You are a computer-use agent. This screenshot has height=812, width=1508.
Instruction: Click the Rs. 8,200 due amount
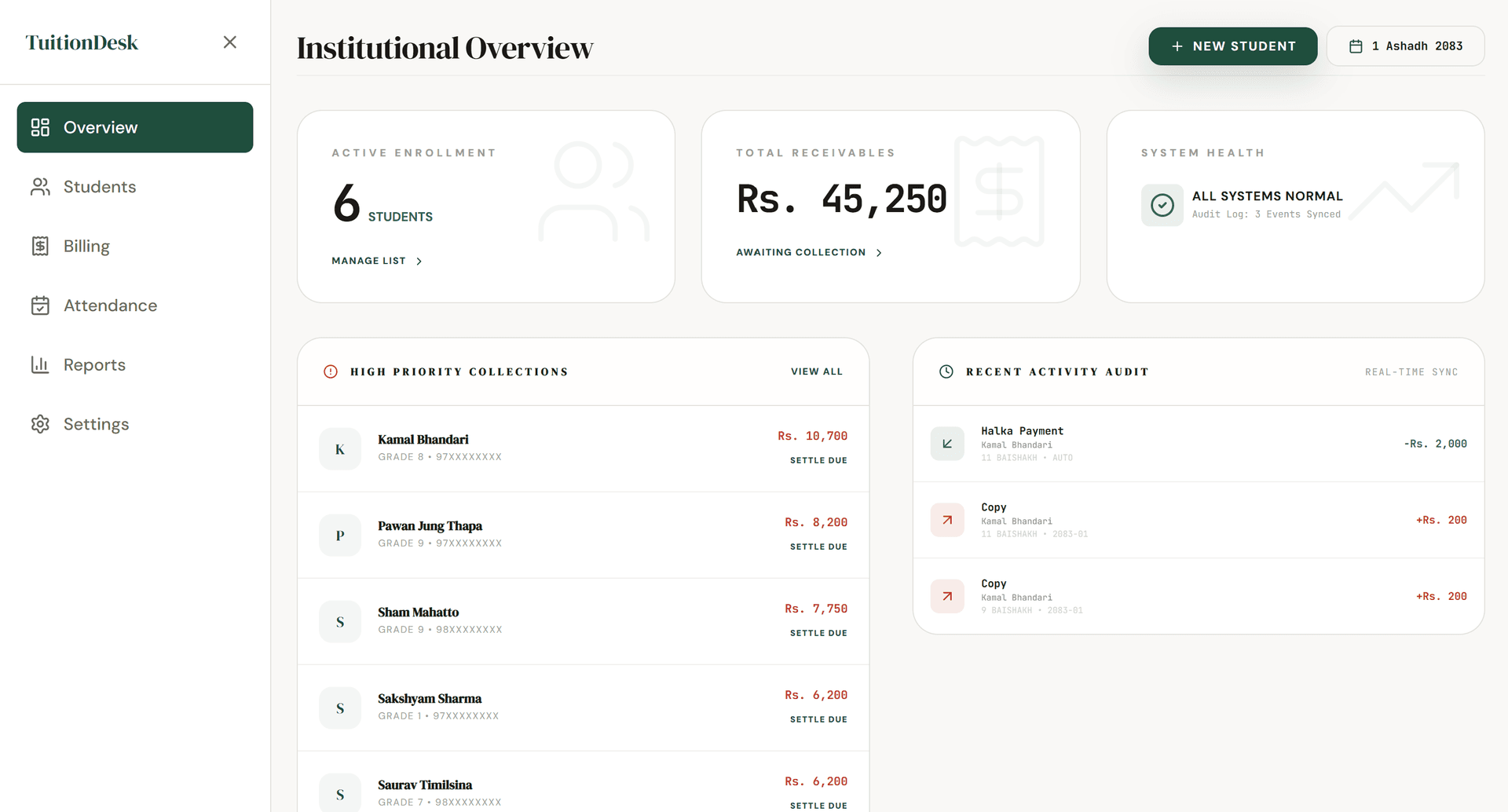pos(816,522)
